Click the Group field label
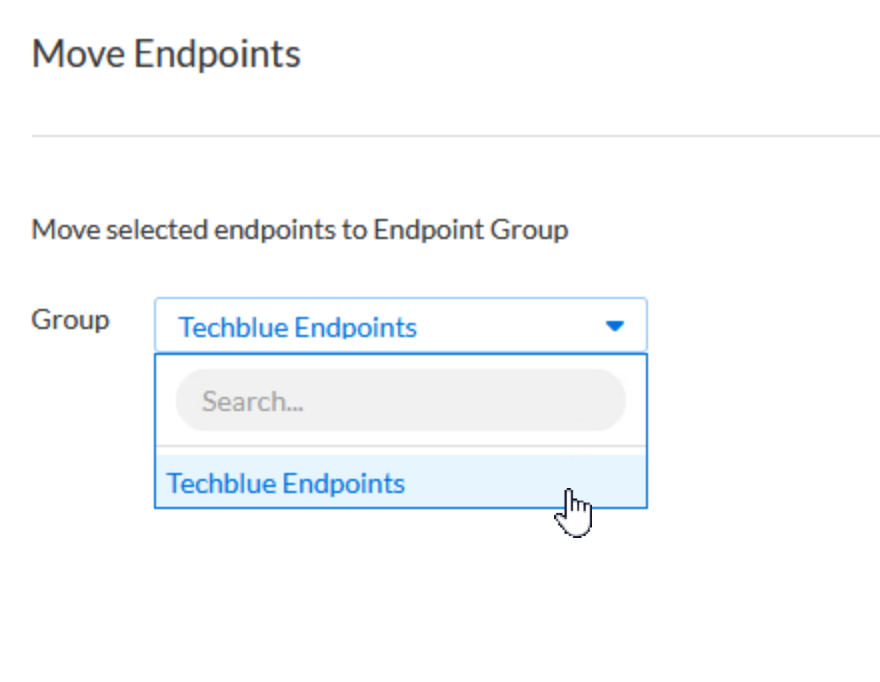This screenshot has height=682, width=880. click(x=70, y=320)
